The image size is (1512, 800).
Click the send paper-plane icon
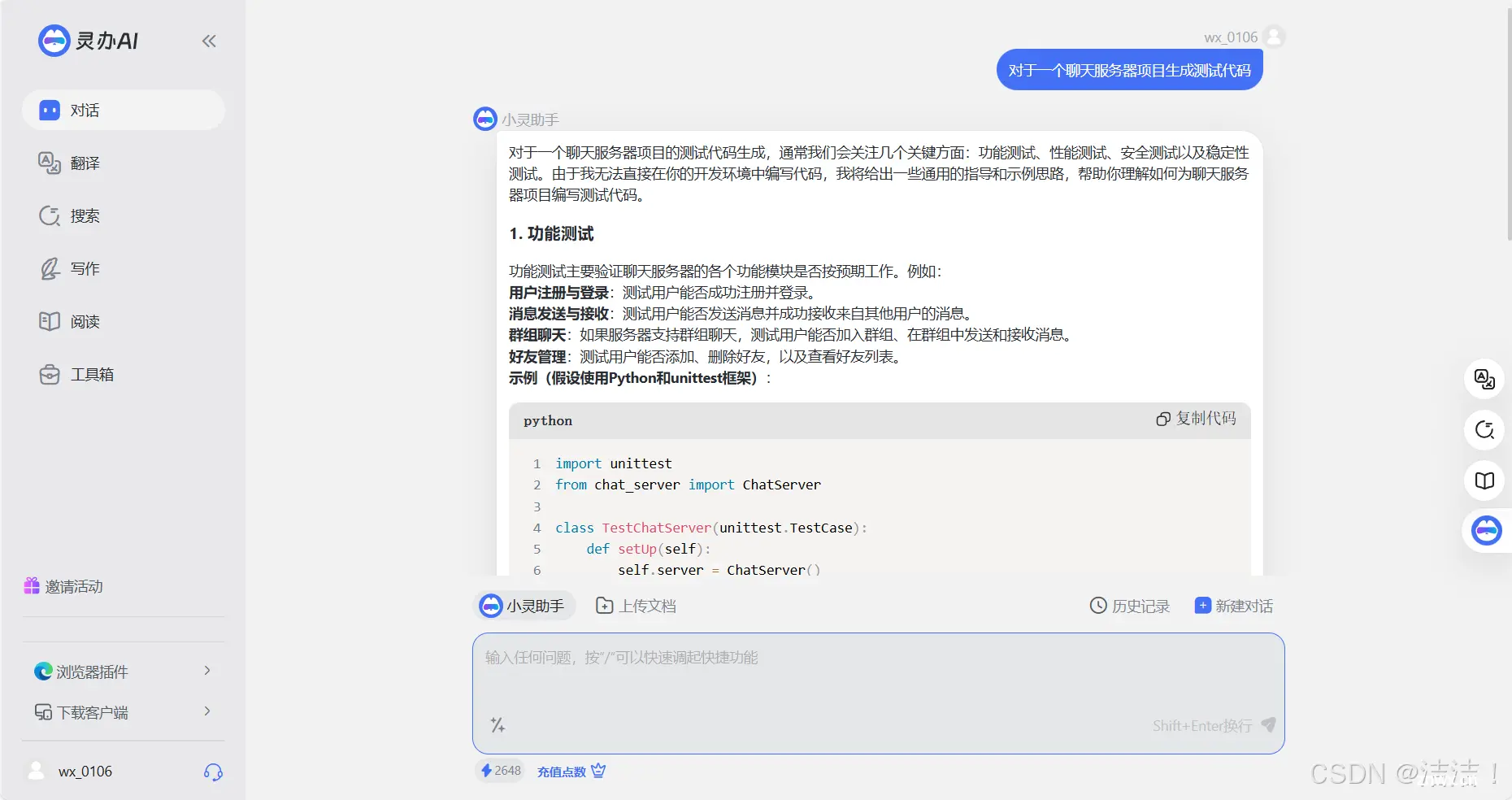(x=1268, y=724)
